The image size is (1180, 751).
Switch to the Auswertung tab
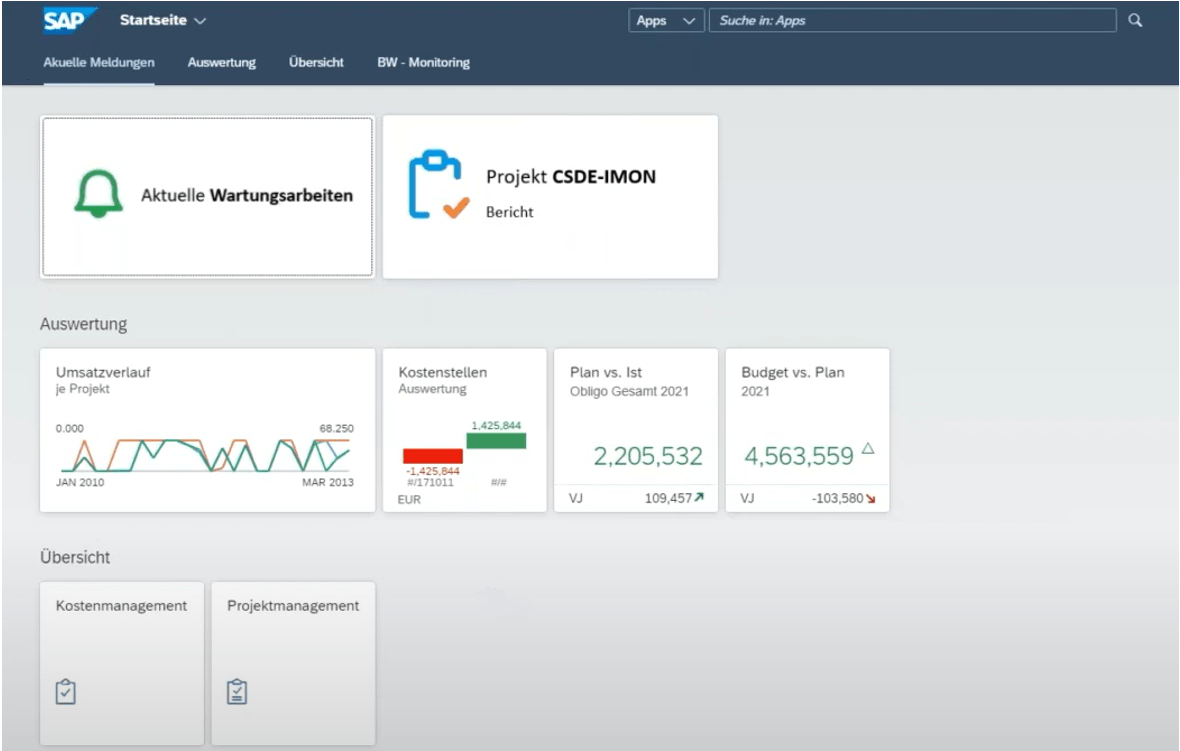221,62
